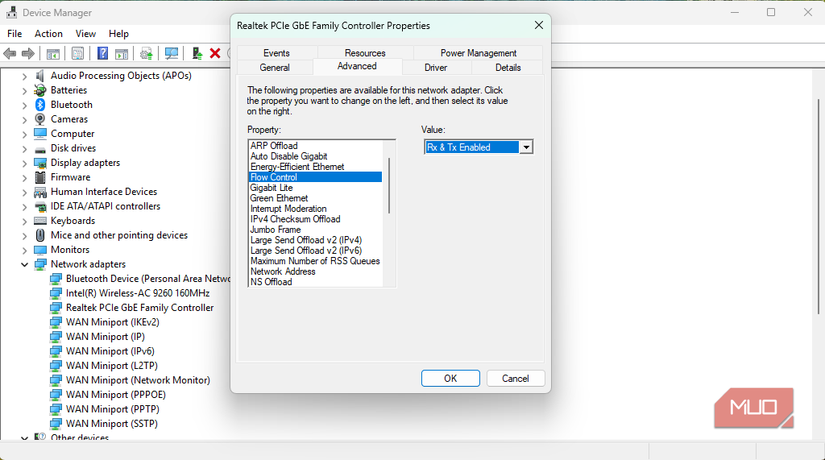
Task: Click the Audio Processing Objects speaker icon
Action: [x=40, y=75]
